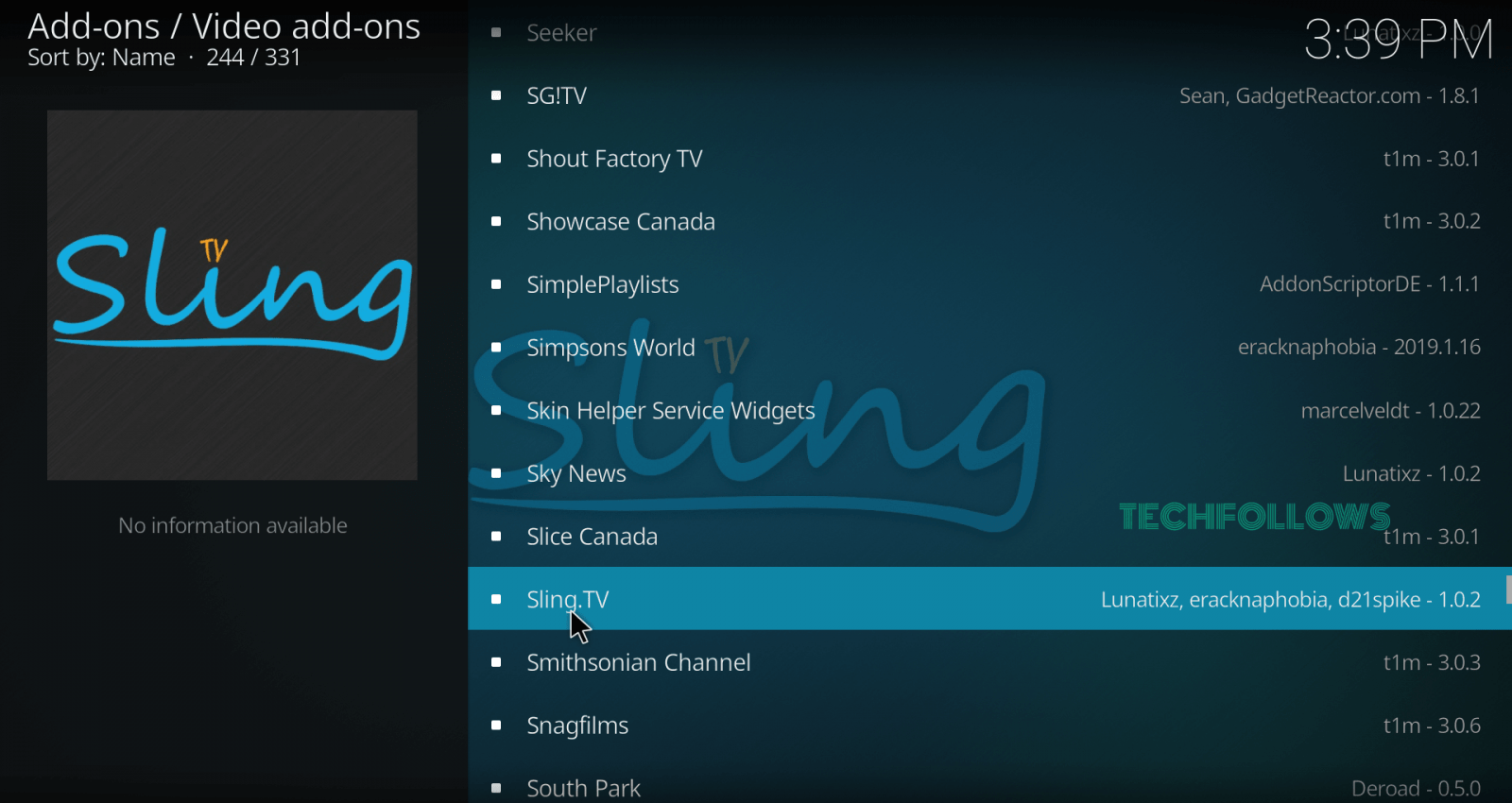Select Snagfilms add-on
The width and height of the screenshot is (1512, 803).
click(988, 726)
